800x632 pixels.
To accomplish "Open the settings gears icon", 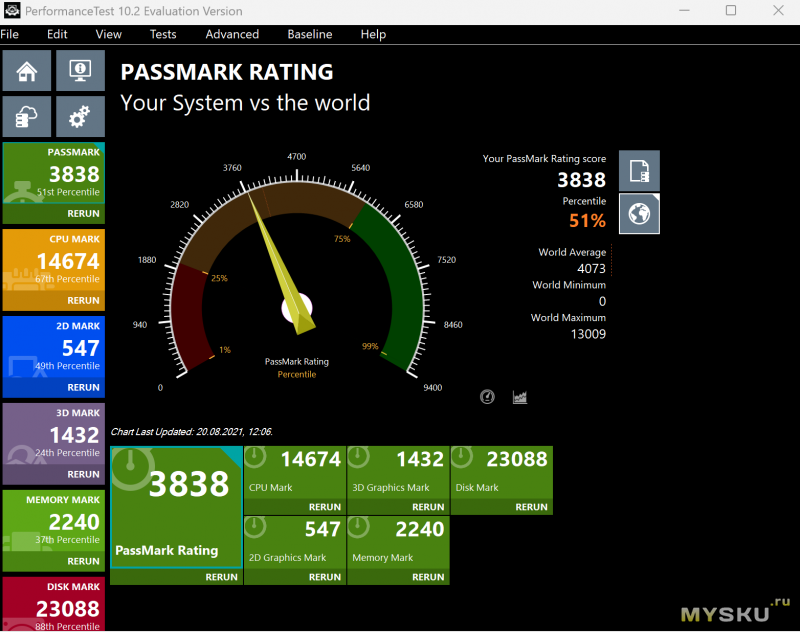I will (80, 118).
